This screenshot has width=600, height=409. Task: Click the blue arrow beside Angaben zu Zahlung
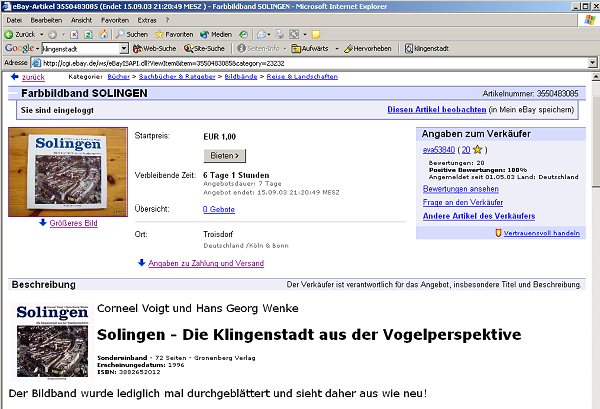(142, 263)
